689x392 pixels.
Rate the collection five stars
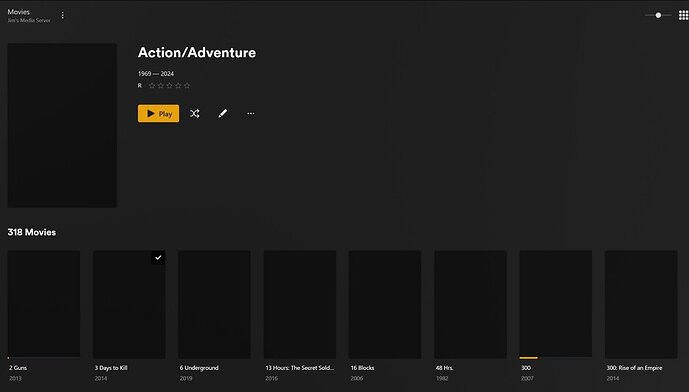(x=187, y=86)
